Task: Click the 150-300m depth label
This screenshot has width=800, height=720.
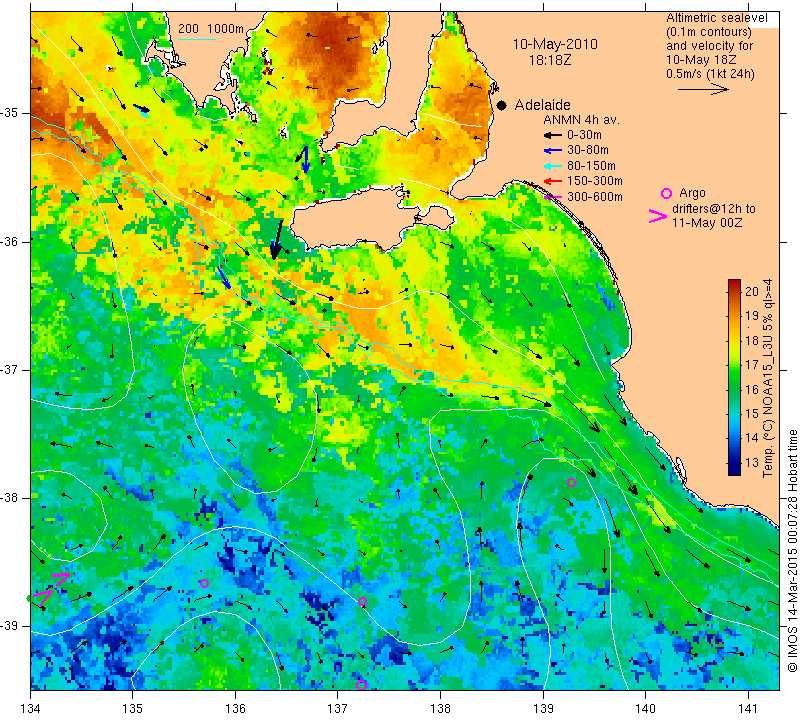Action: point(594,181)
